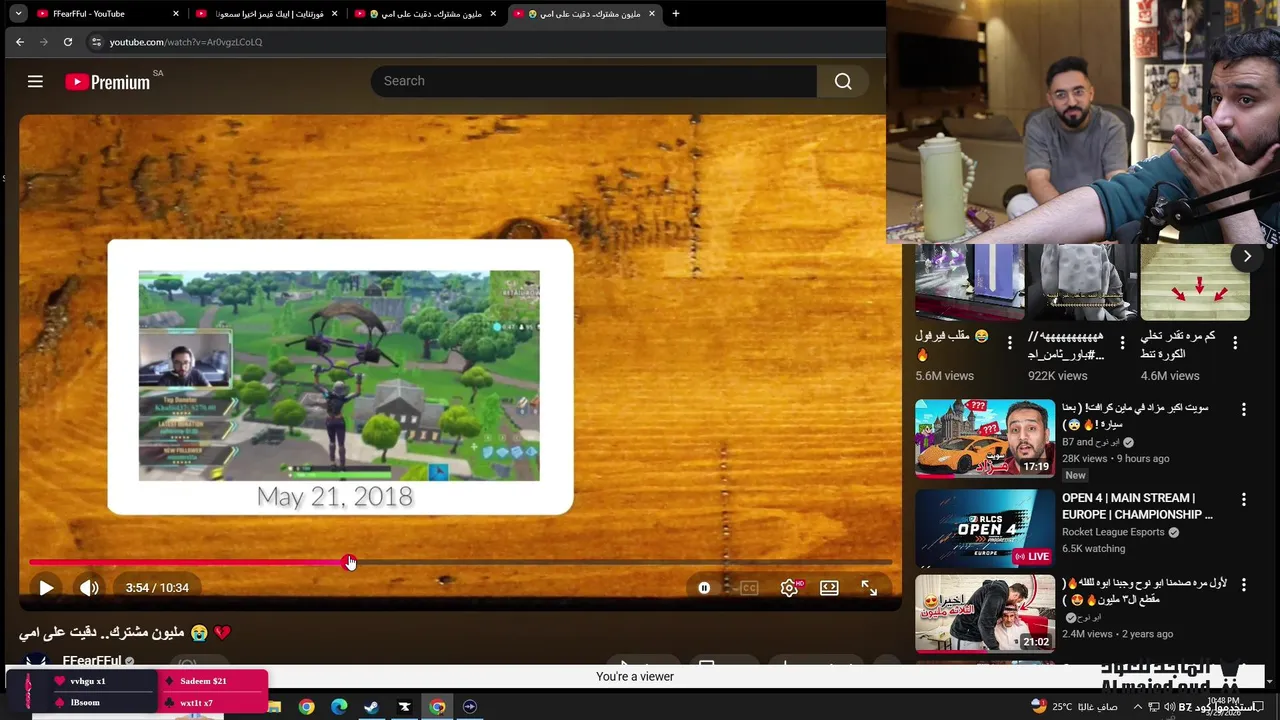
Task: Toggle closed captions CC button
Action: click(749, 588)
